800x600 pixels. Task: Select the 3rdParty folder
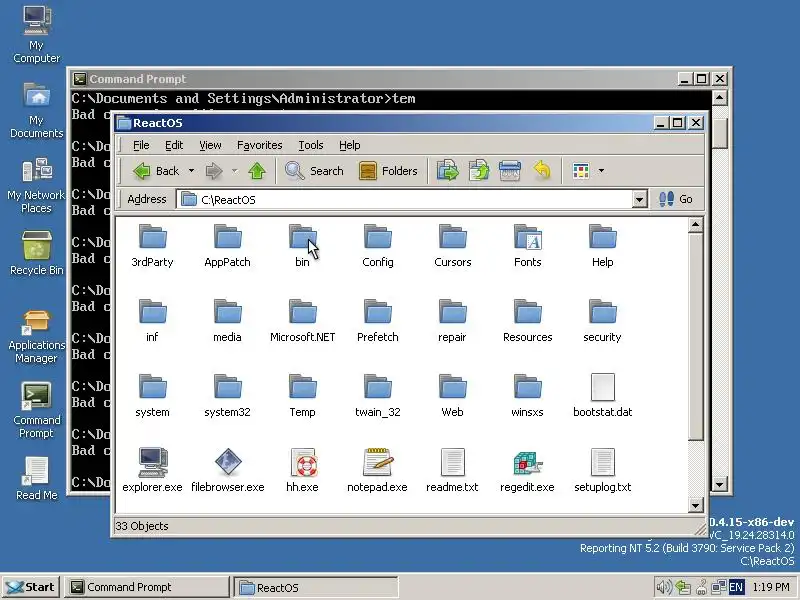pyautogui.click(x=152, y=246)
